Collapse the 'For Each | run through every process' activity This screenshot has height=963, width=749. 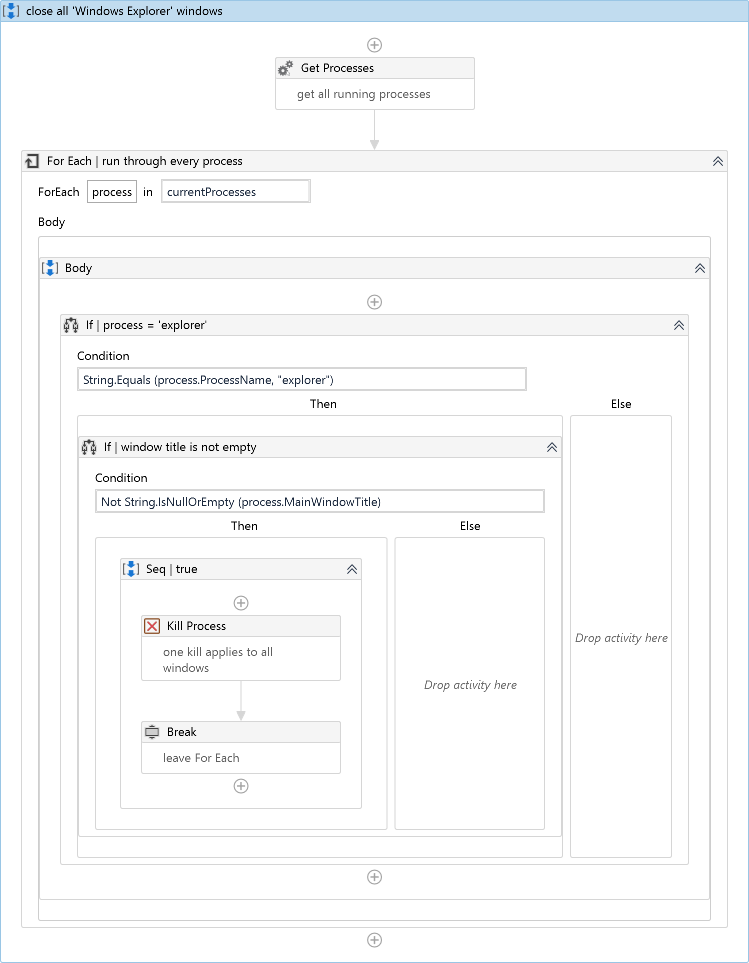(x=718, y=162)
